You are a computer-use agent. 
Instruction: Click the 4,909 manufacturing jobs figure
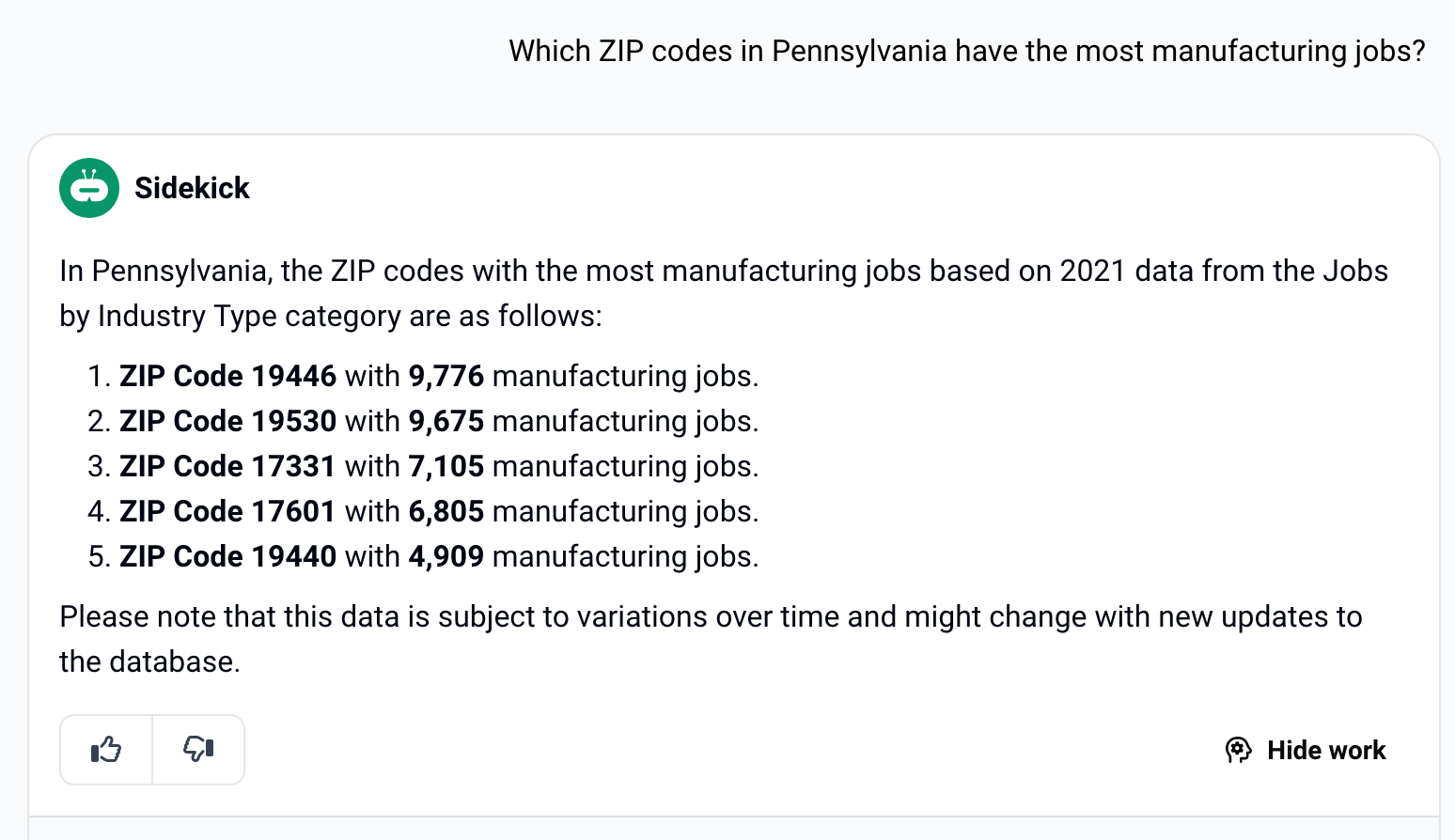446,556
